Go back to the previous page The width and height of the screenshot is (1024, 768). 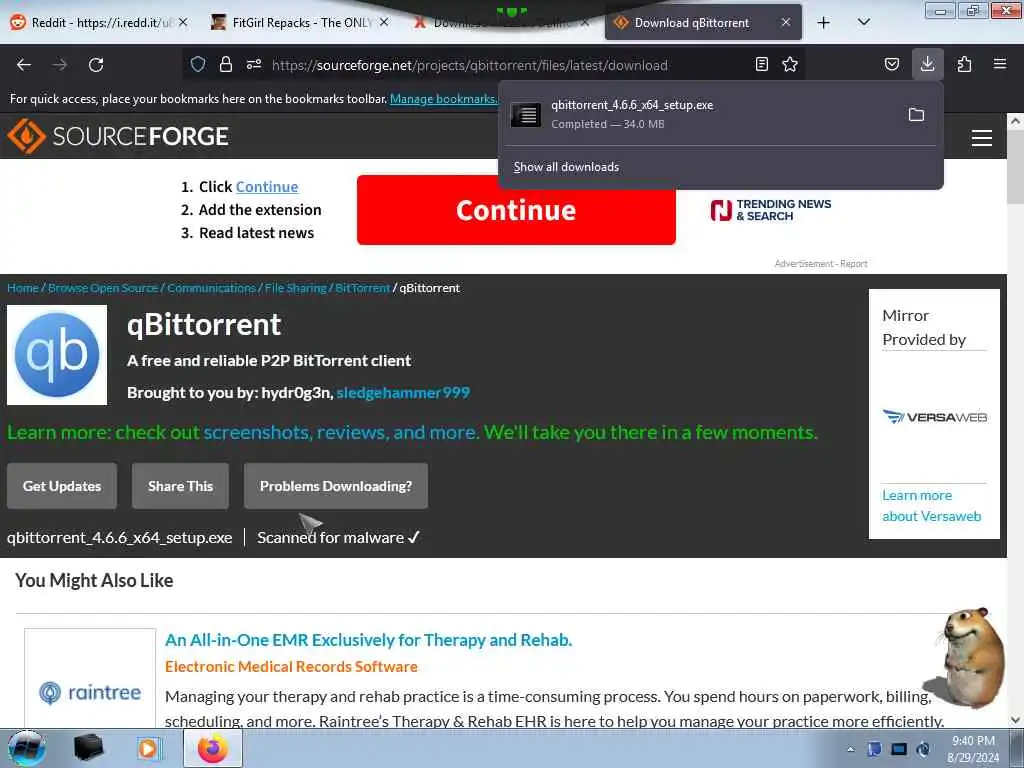tap(24, 65)
